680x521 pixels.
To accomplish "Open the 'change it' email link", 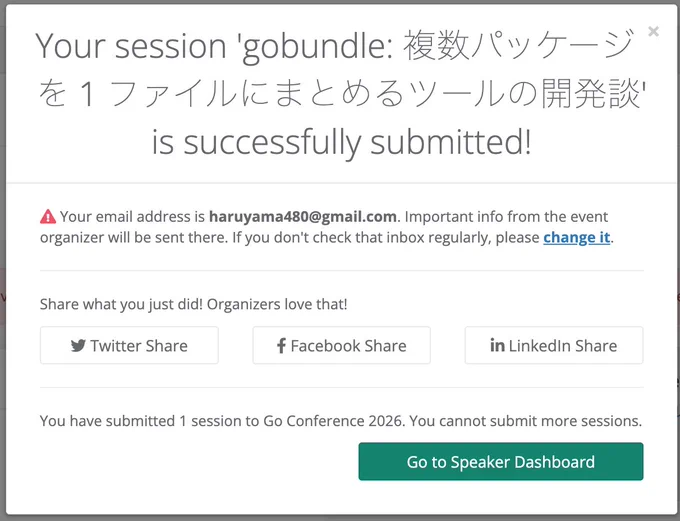I will (x=576, y=237).
